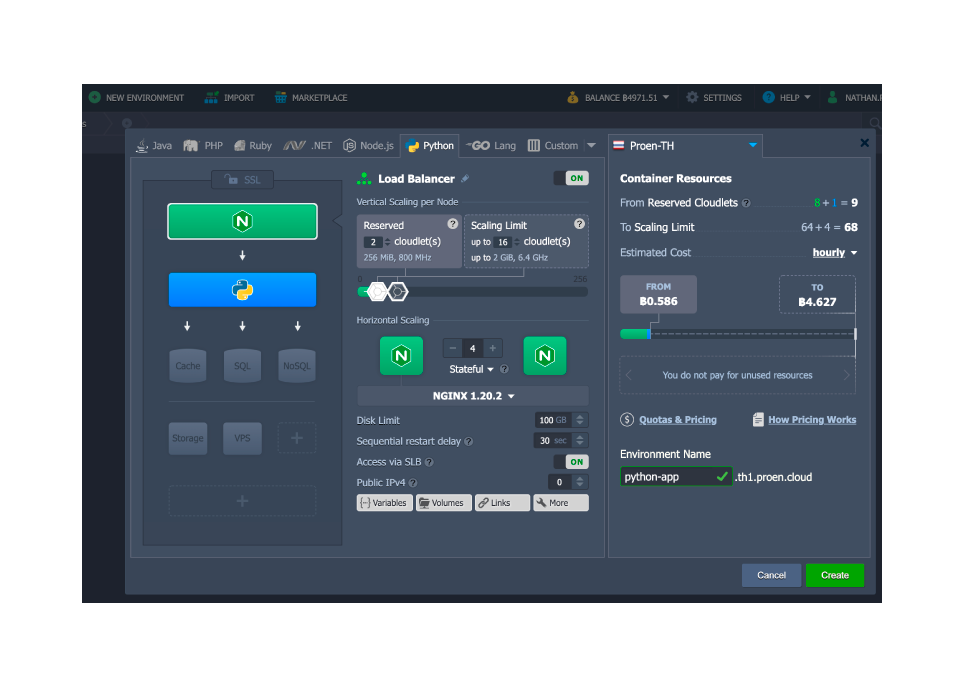Add a NoSQL database node

pos(297,366)
